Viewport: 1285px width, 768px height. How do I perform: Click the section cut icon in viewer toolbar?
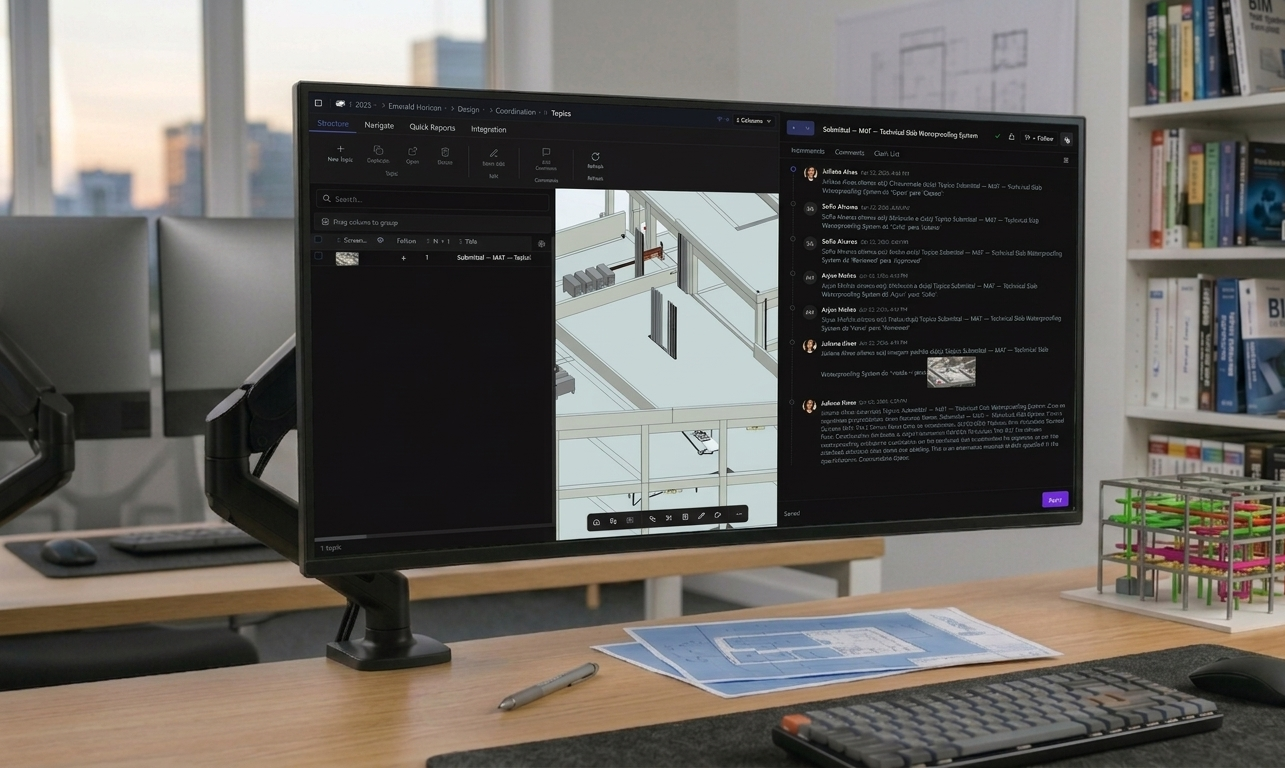point(668,518)
